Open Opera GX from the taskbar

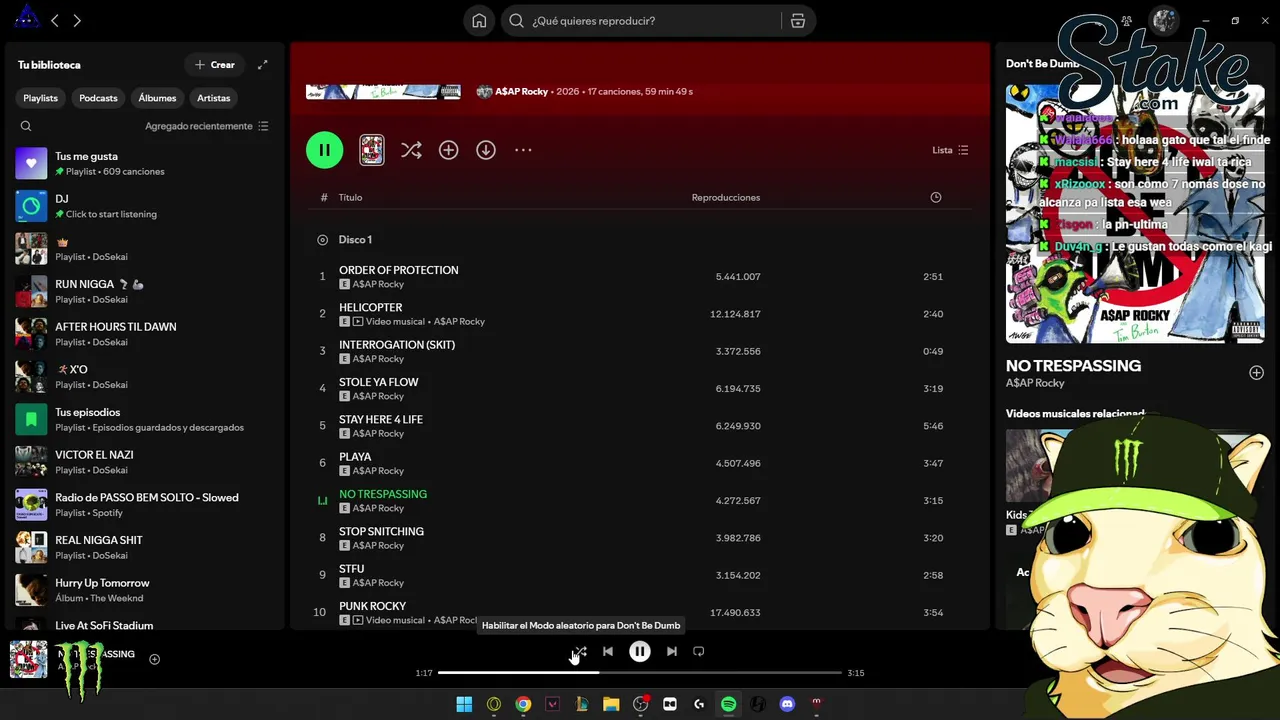click(494, 704)
